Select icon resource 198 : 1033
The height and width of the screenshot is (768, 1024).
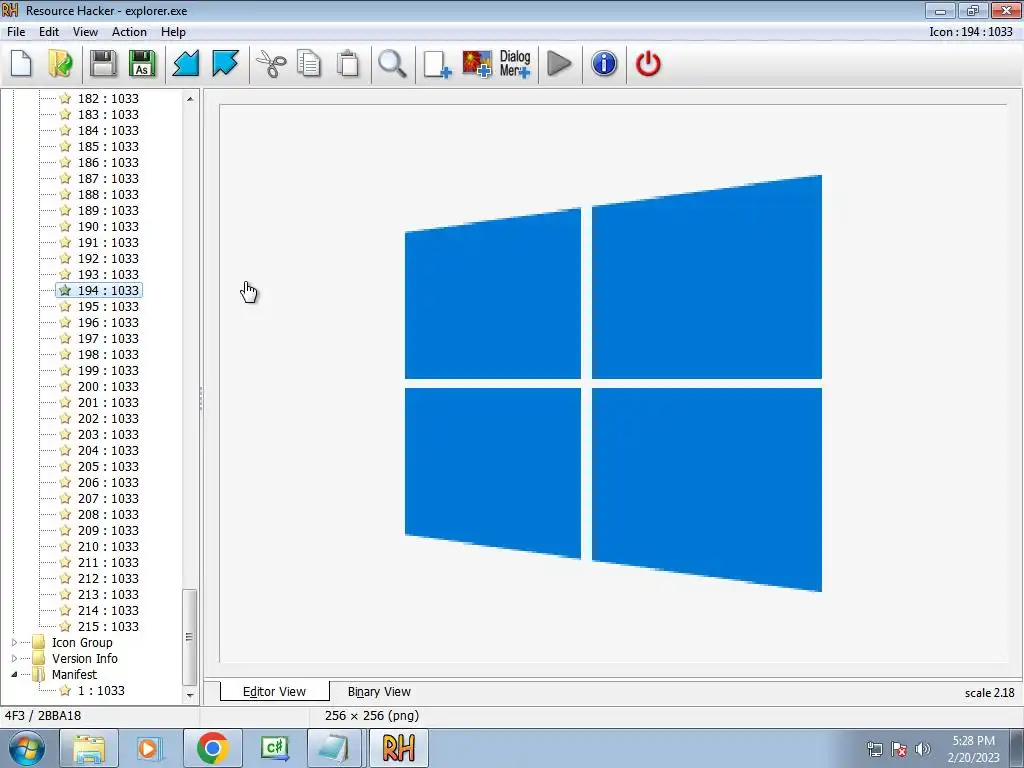pos(108,355)
